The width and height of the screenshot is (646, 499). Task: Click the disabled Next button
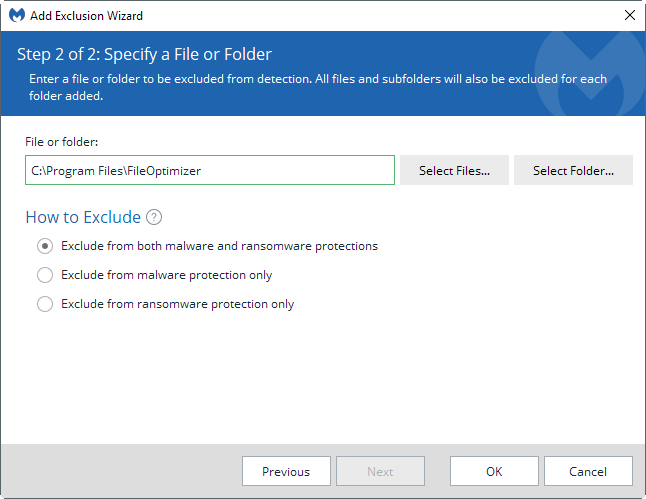(x=380, y=471)
